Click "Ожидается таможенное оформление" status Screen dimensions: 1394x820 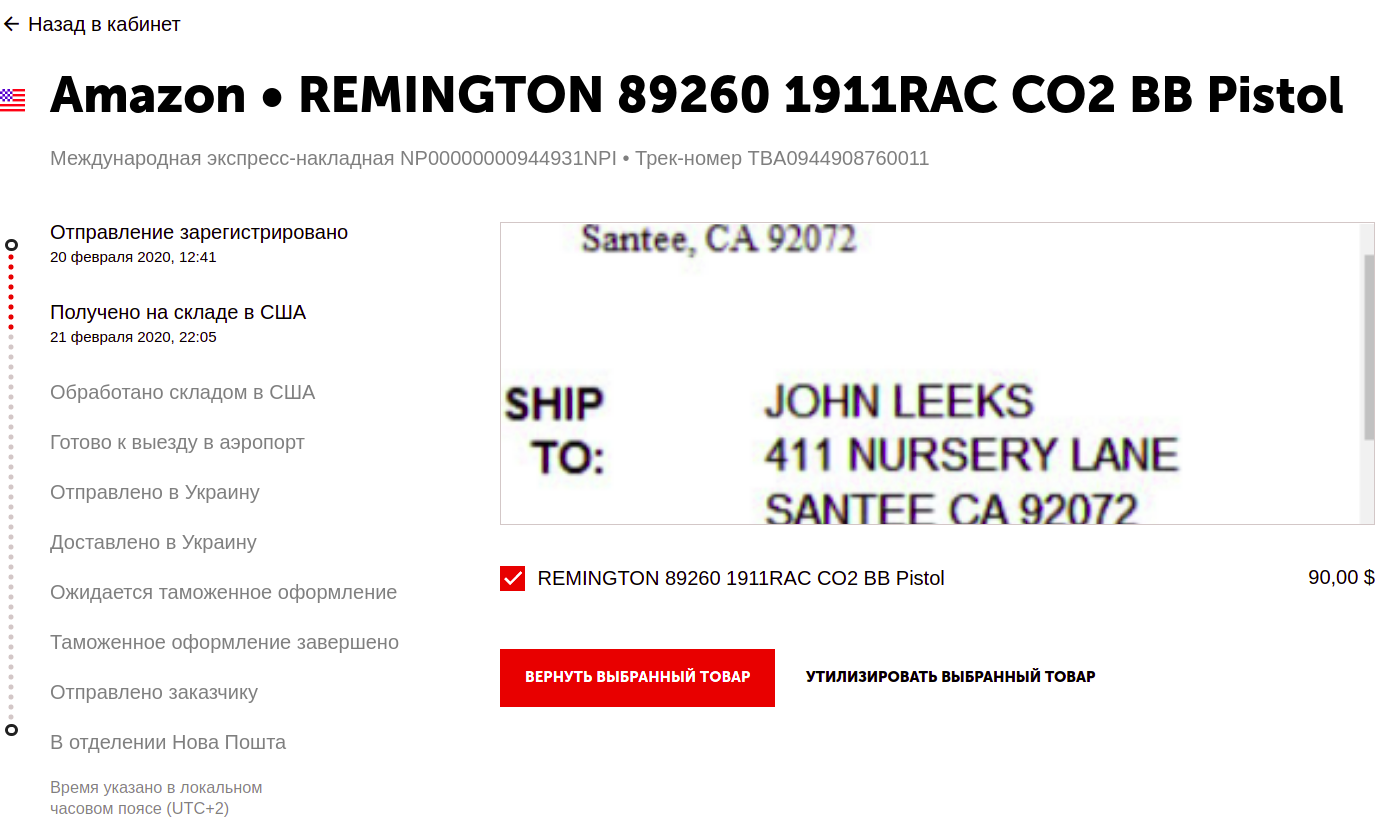[x=223, y=592]
